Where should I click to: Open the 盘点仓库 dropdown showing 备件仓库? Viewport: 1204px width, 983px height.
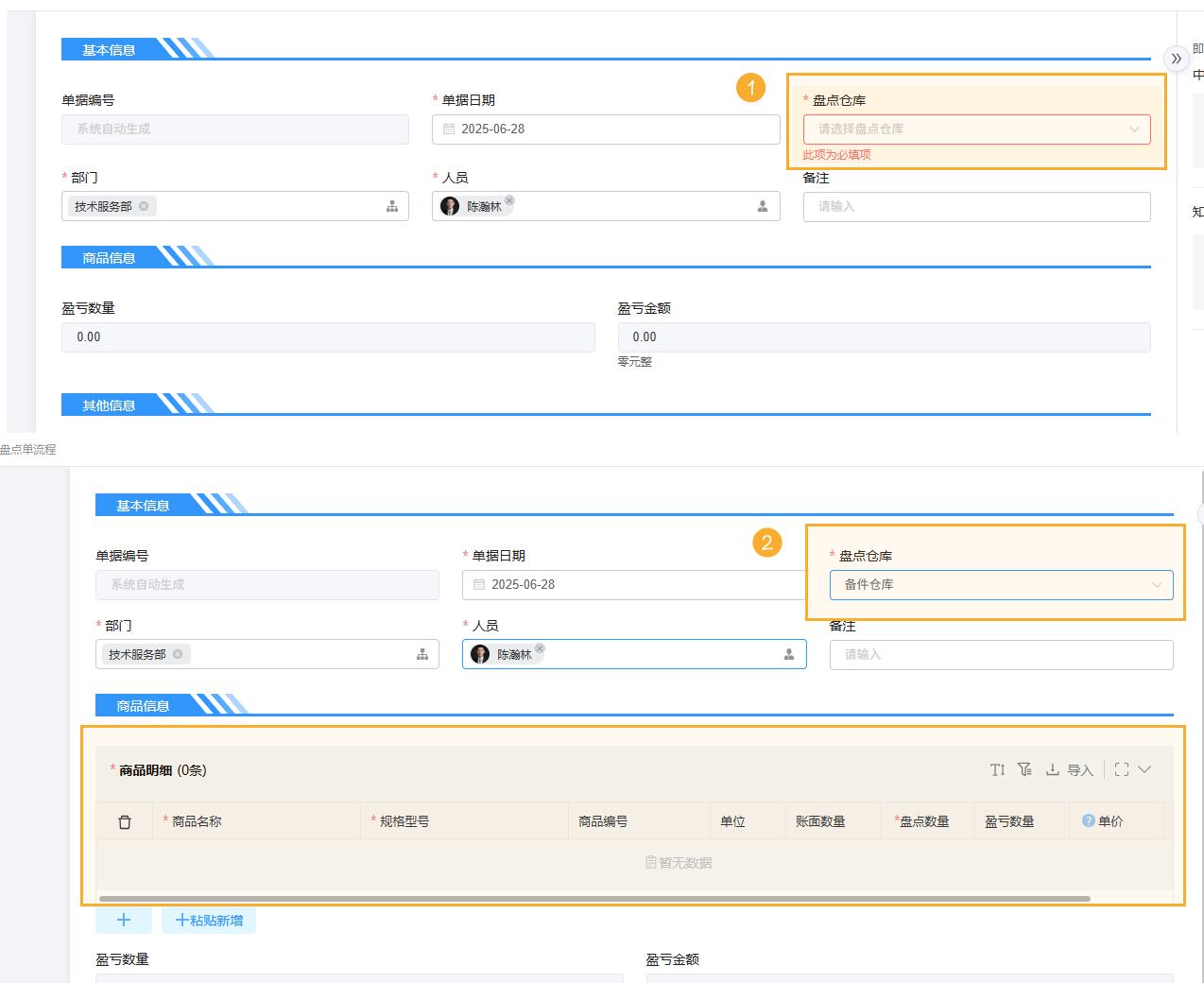[1001, 585]
